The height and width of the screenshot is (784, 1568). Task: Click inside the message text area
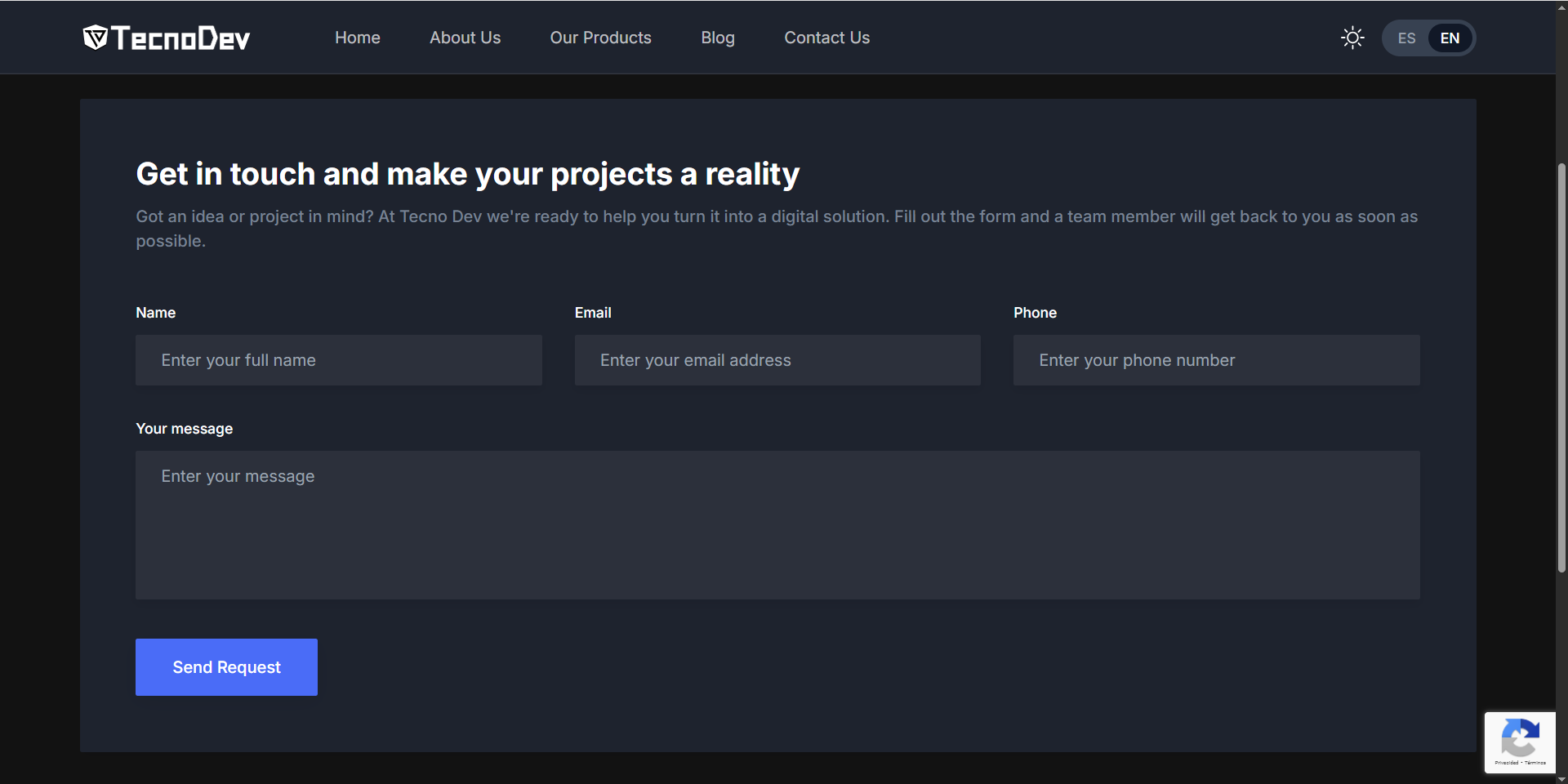click(x=777, y=525)
